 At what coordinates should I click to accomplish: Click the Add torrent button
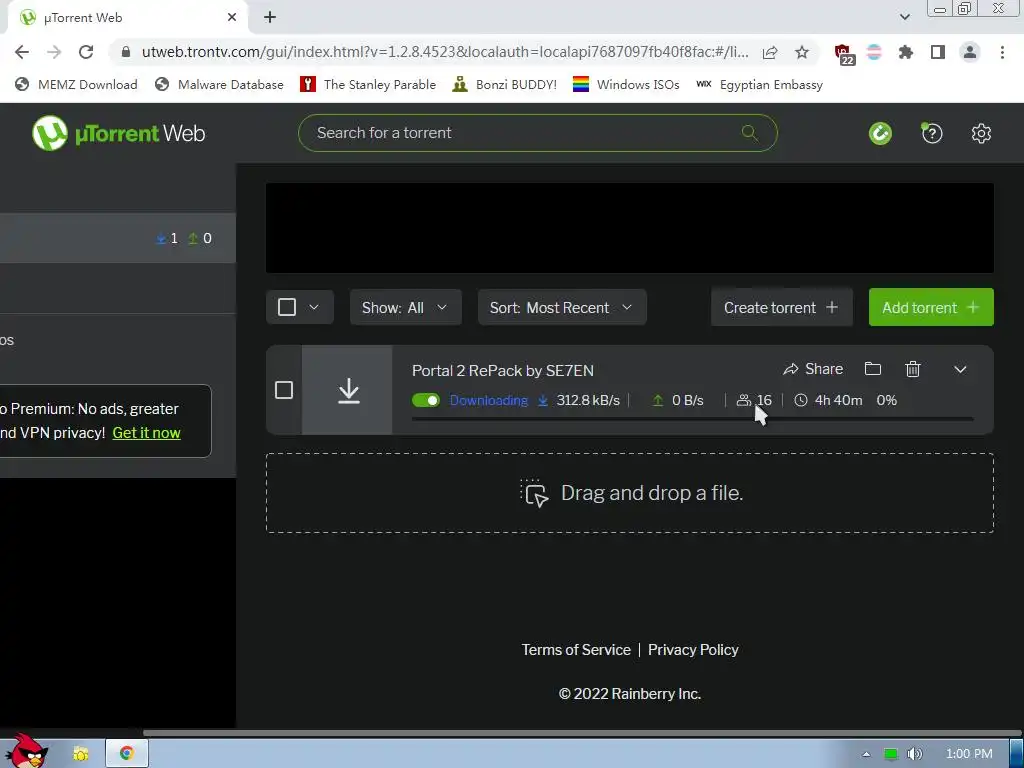(931, 307)
